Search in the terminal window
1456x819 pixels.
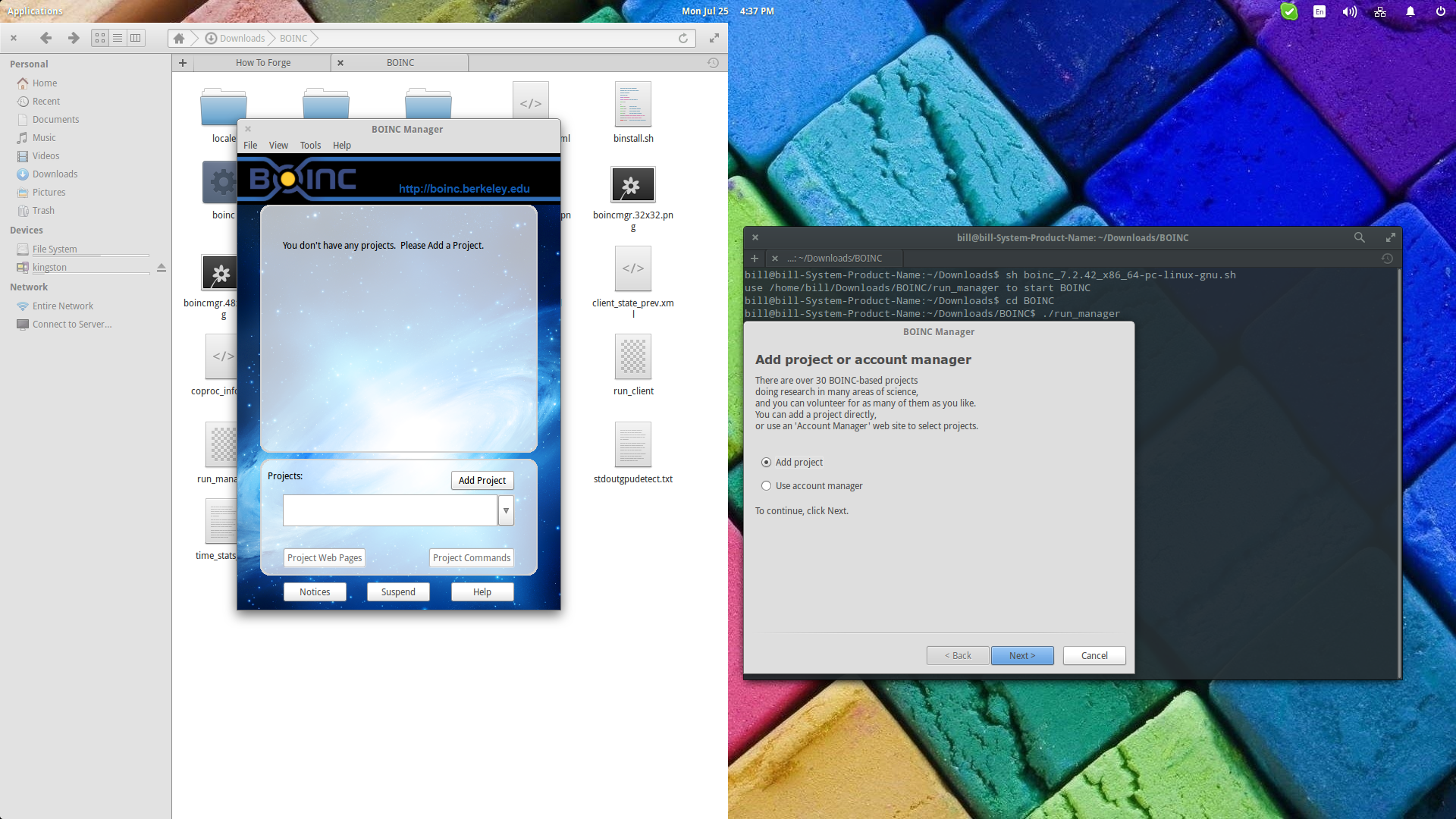[1359, 237]
